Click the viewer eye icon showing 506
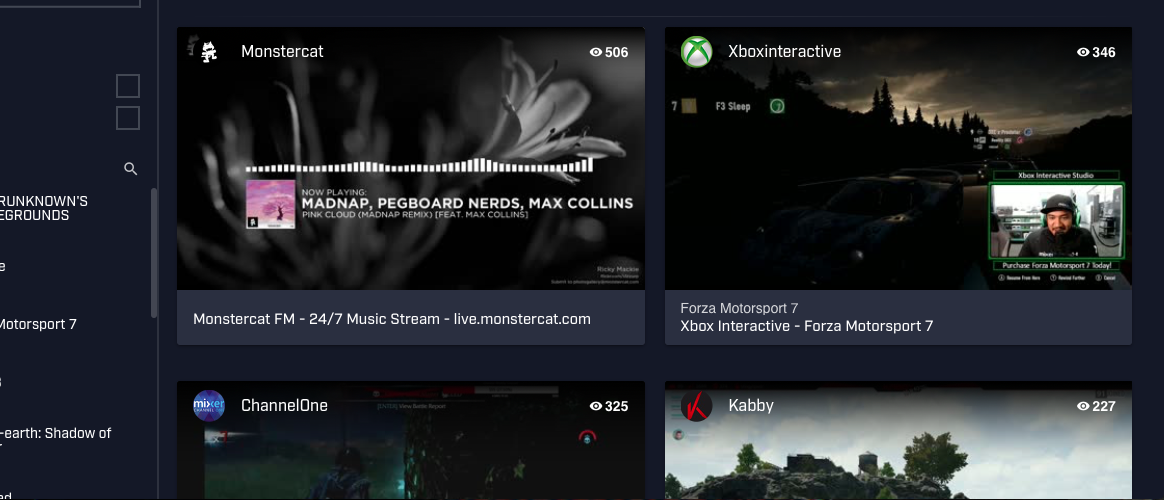Viewport: 1164px width, 500px height. point(595,52)
